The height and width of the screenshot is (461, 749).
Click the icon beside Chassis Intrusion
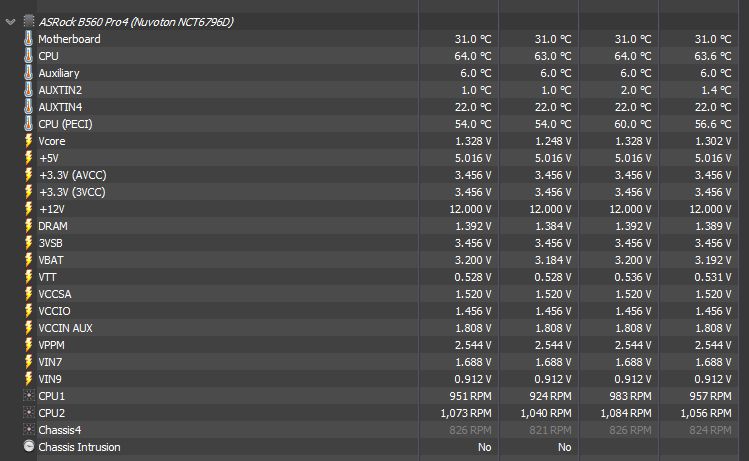tap(29, 446)
